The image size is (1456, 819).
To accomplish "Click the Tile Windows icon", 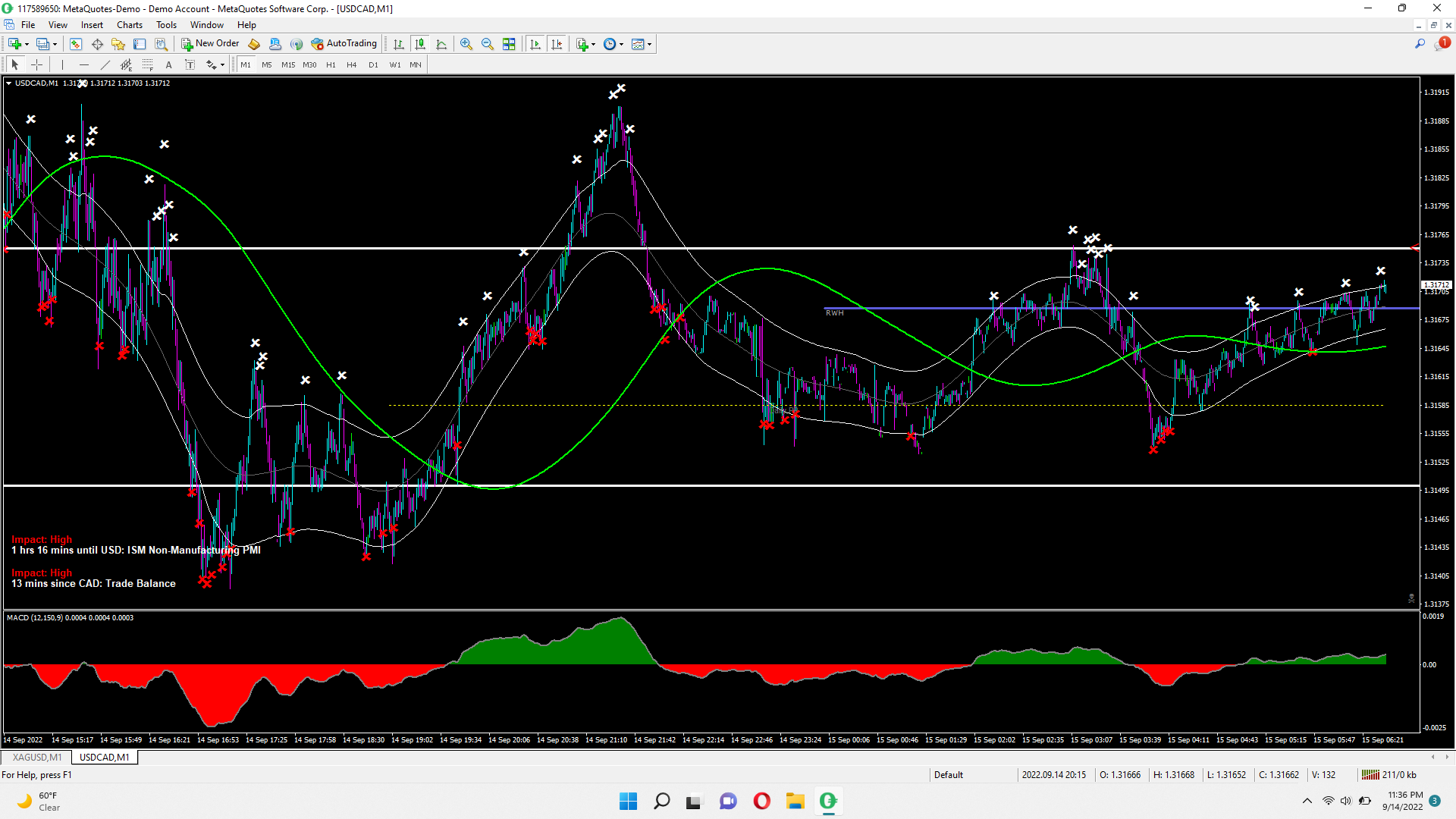I will (x=509, y=44).
